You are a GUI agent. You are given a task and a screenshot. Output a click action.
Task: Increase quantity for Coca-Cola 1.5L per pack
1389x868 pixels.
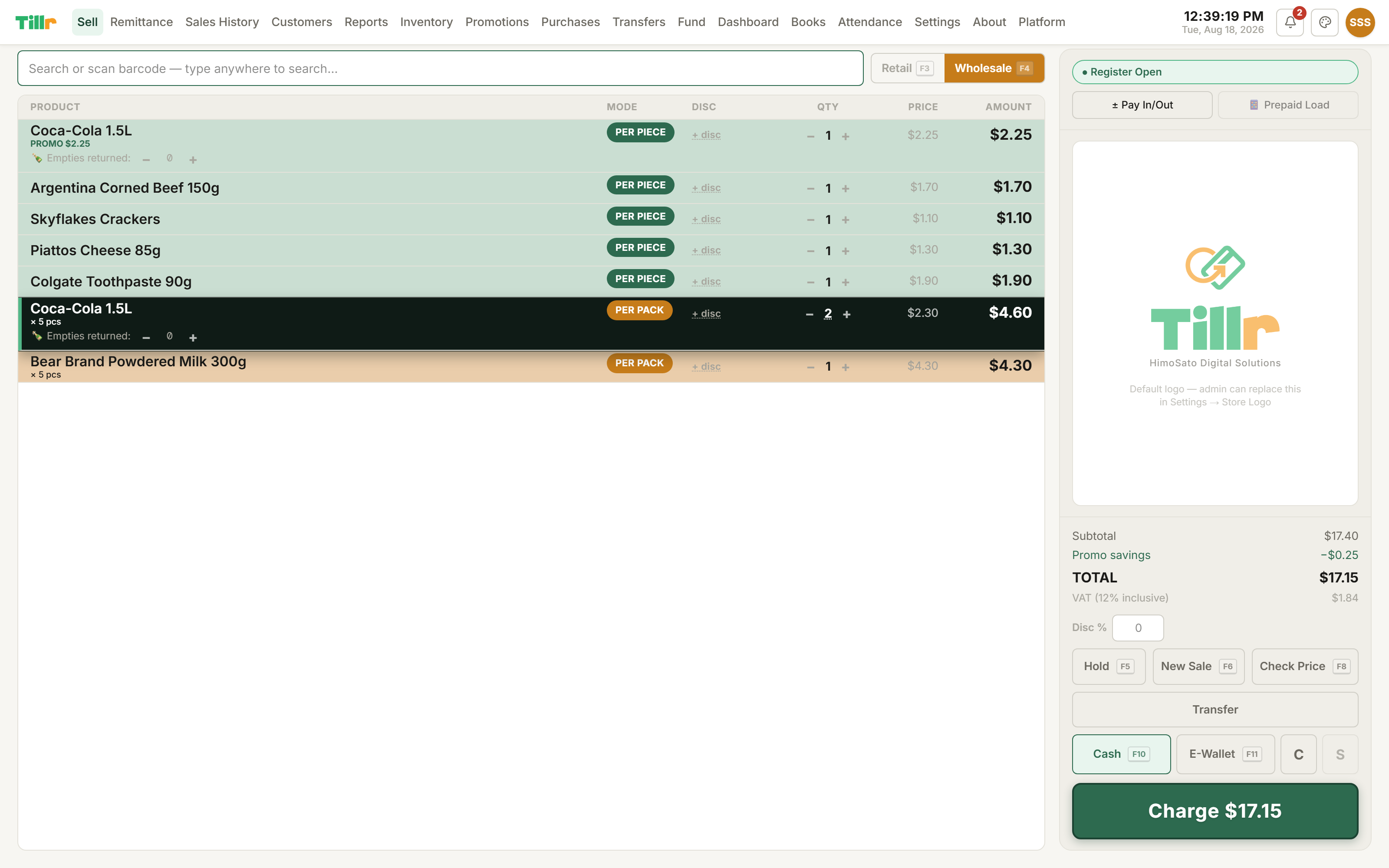point(846,314)
